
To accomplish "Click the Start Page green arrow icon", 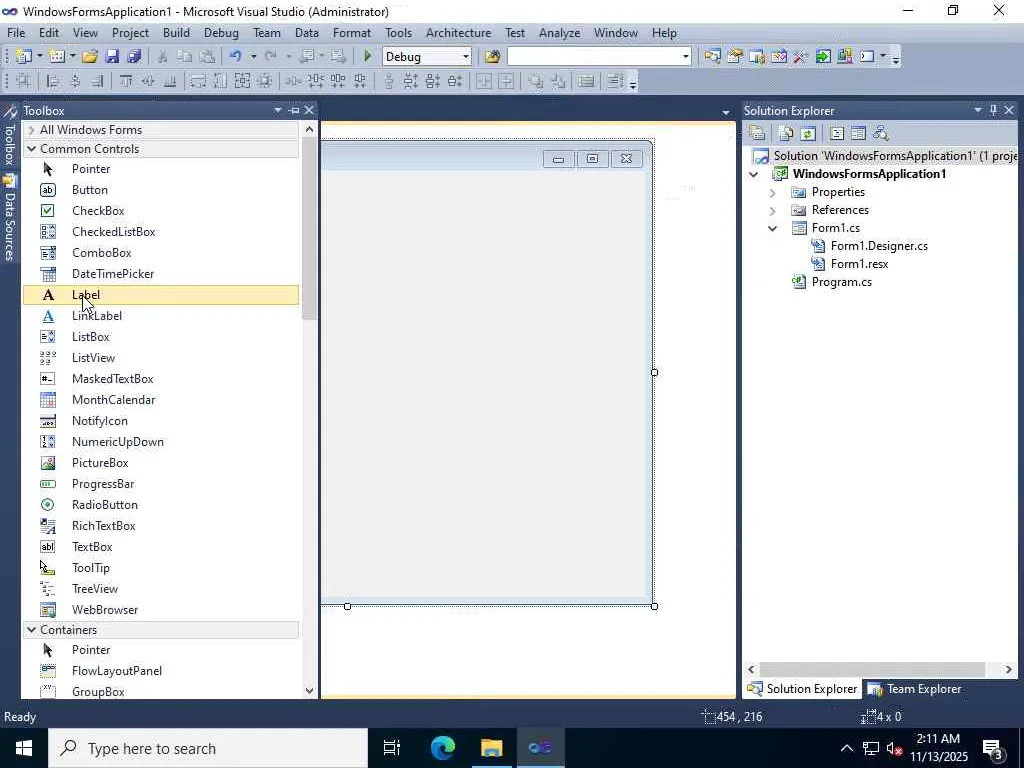I will [x=823, y=57].
